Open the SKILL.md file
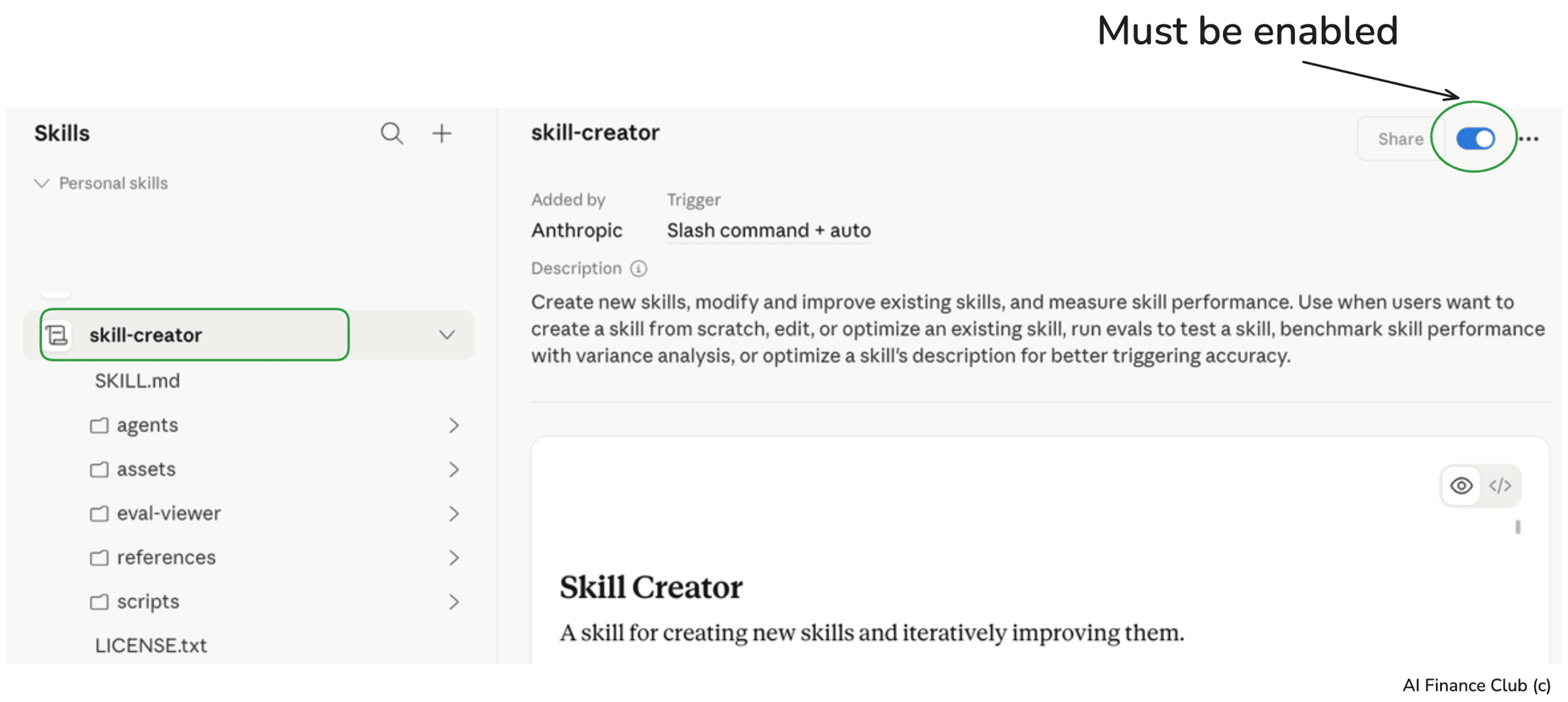1568x702 pixels. tap(137, 381)
